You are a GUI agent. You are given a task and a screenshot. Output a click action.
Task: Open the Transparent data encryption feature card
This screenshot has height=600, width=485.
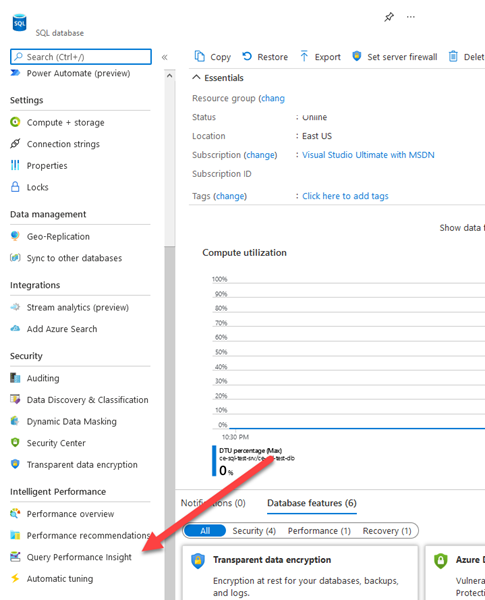300,573
